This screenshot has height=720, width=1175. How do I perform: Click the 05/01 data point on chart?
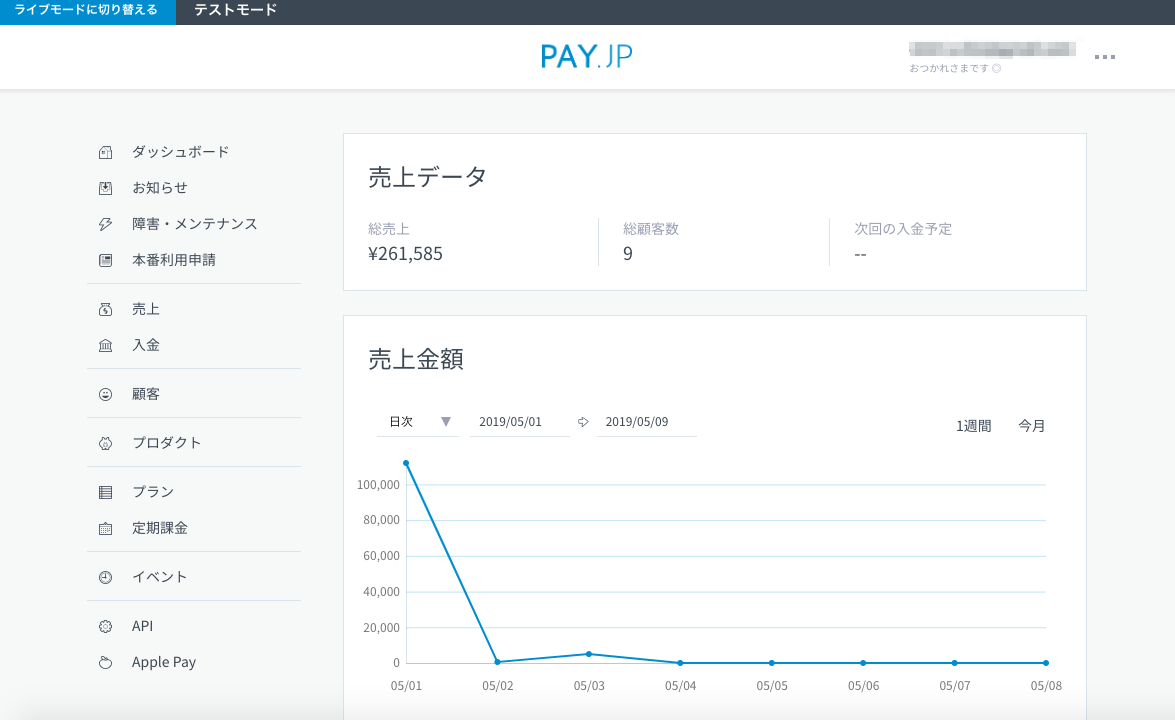[406, 463]
